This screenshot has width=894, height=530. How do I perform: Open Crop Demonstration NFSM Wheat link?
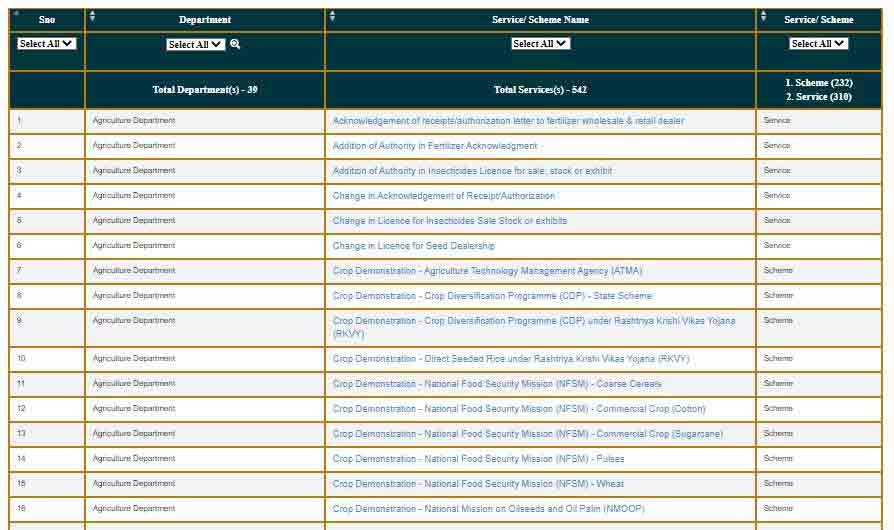tap(478, 484)
